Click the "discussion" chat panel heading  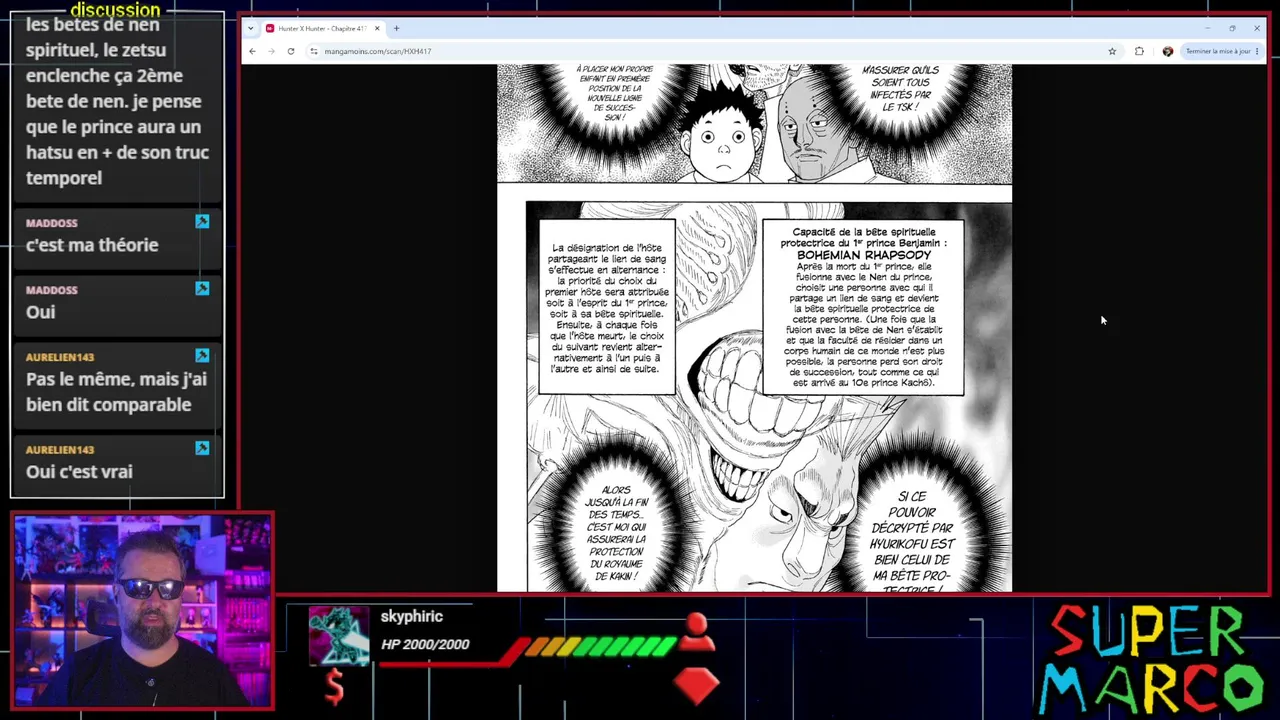coord(115,10)
